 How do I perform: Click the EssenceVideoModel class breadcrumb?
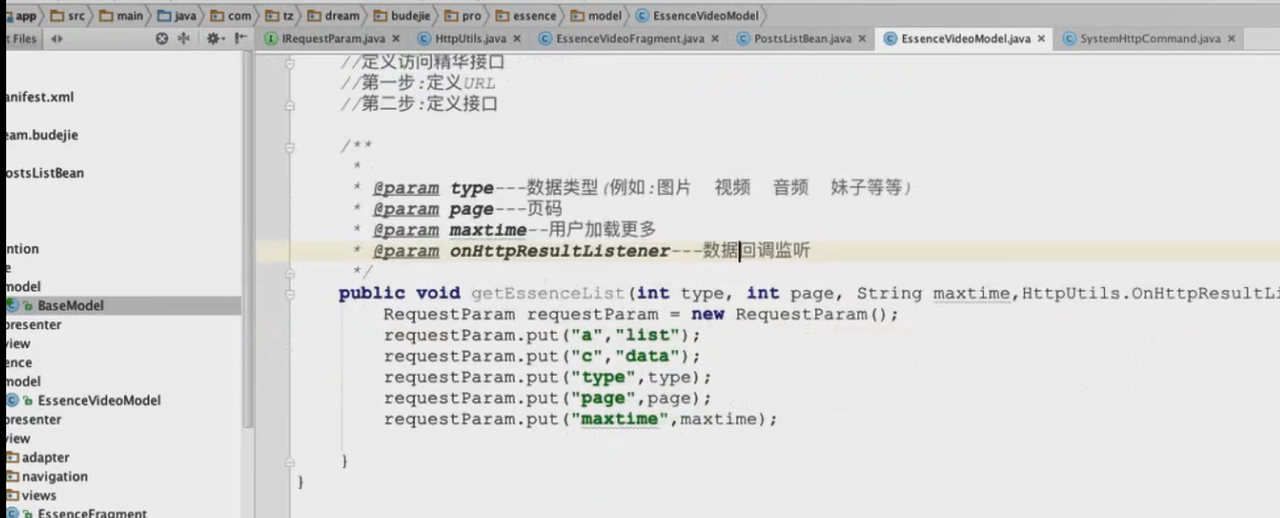(697, 15)
